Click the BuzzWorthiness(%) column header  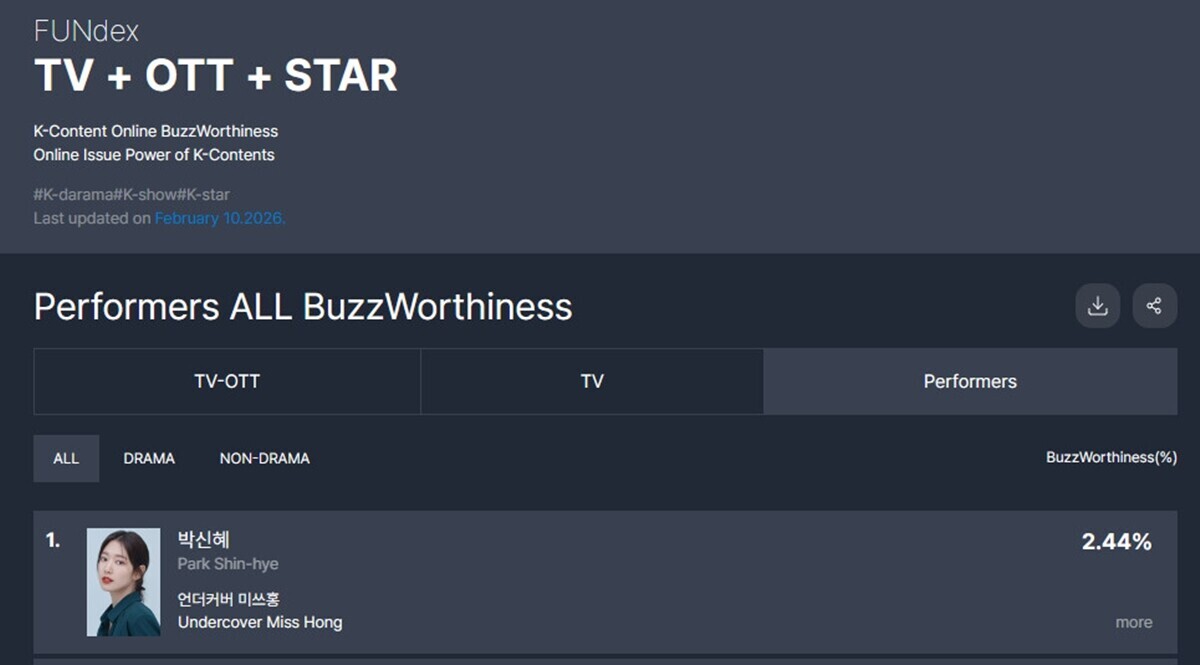pos(1111,457)
